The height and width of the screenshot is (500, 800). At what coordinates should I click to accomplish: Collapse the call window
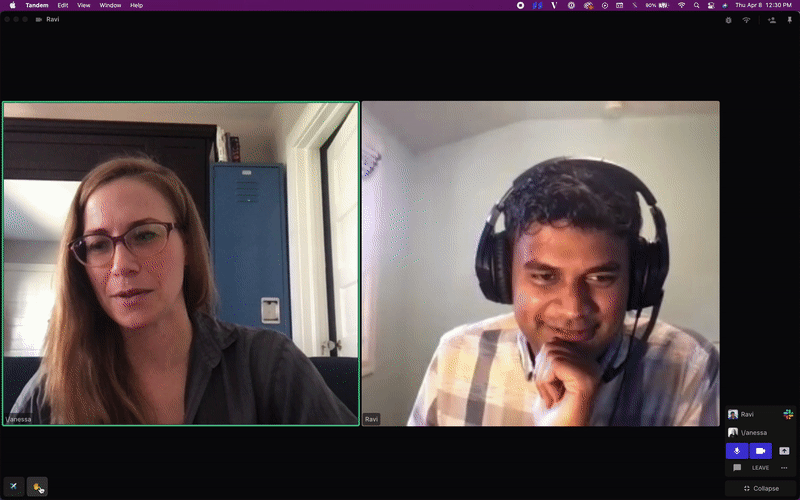coord(761,488)
